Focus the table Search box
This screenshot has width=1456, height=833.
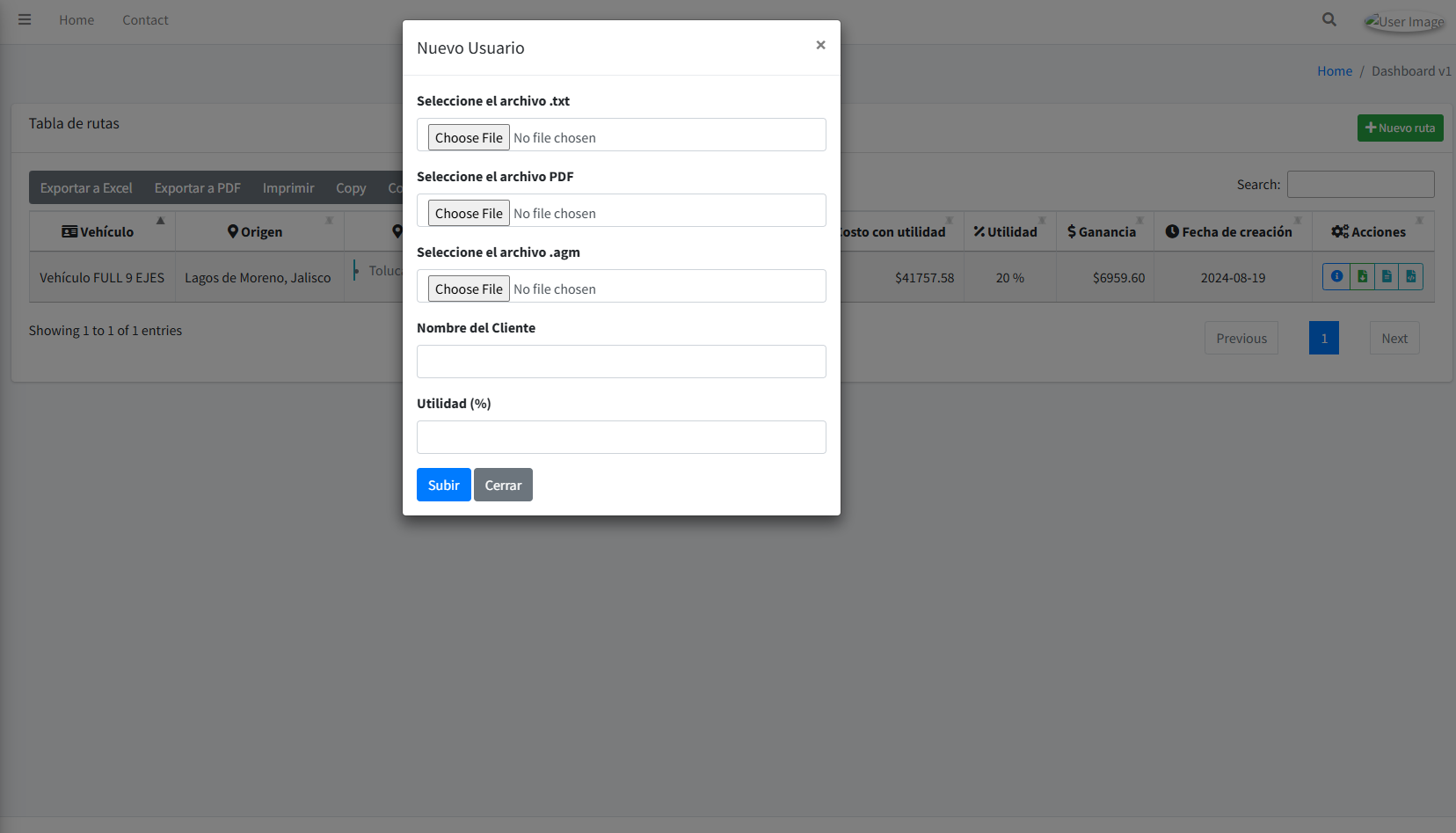coord(1361,185)
